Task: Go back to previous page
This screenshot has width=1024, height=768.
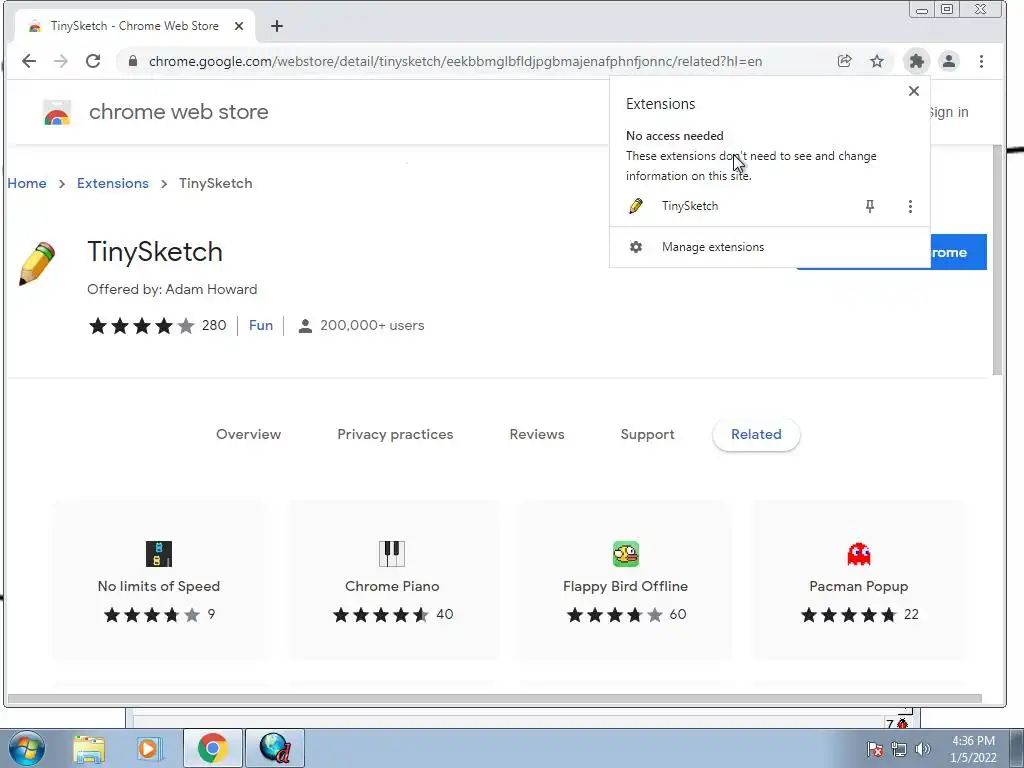Action: click(29, 61)
